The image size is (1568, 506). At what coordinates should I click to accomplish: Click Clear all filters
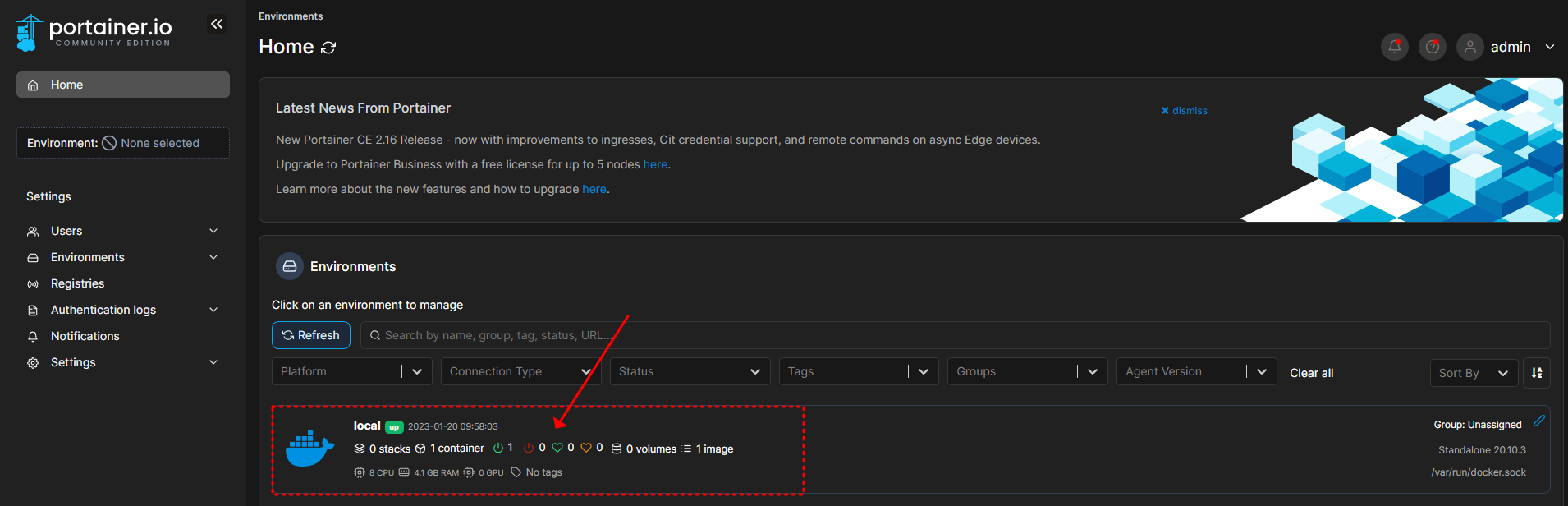(x=1311, y=373)
